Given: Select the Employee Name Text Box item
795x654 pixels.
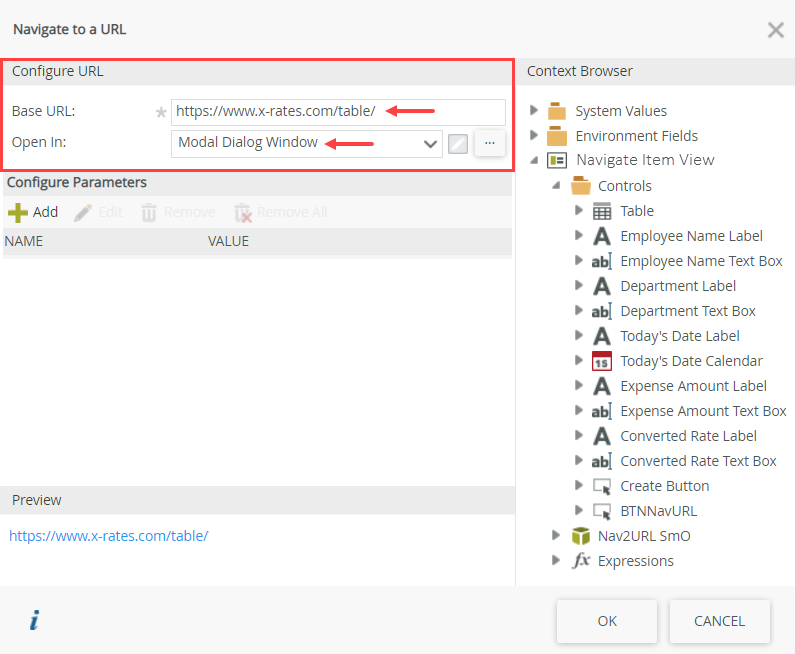Looking at the screenshot, I should (701, 261).
